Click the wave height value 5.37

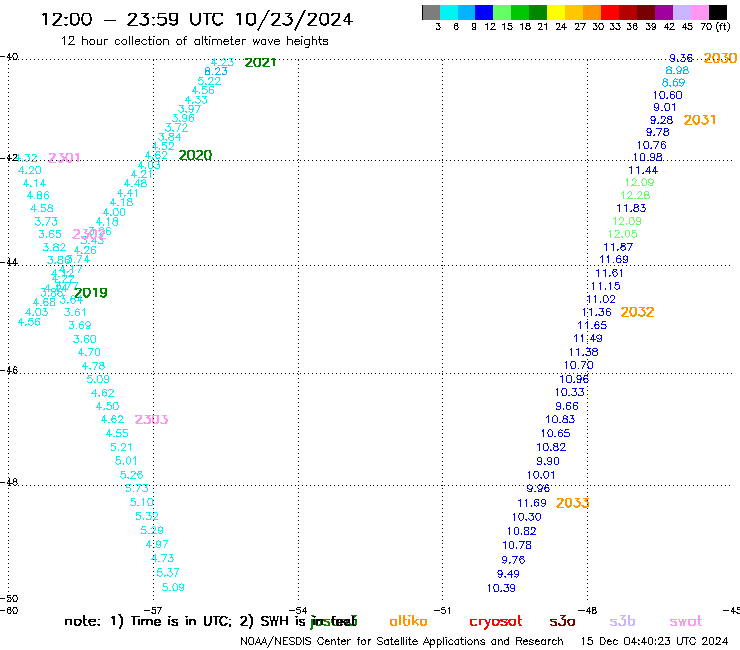click(168, 573)
